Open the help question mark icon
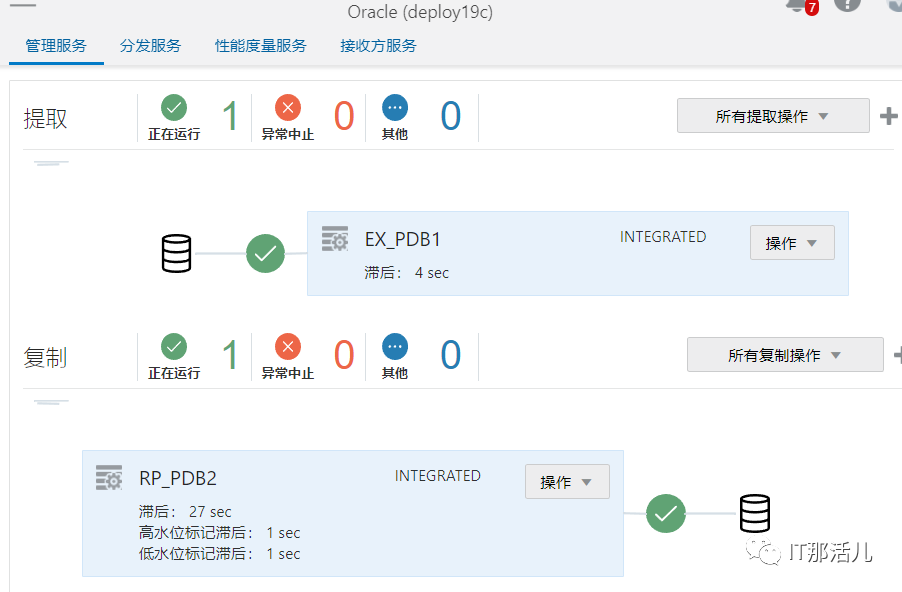Screen dimensions: 902x592 click(x=847, y=5)
